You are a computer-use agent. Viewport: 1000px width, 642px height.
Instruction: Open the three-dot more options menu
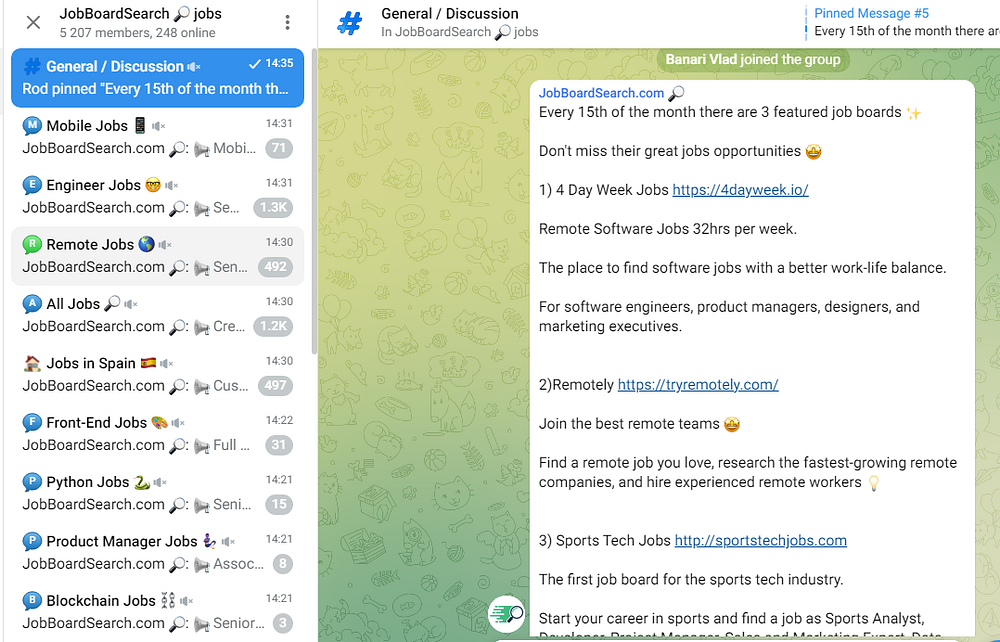coord(288,22)
